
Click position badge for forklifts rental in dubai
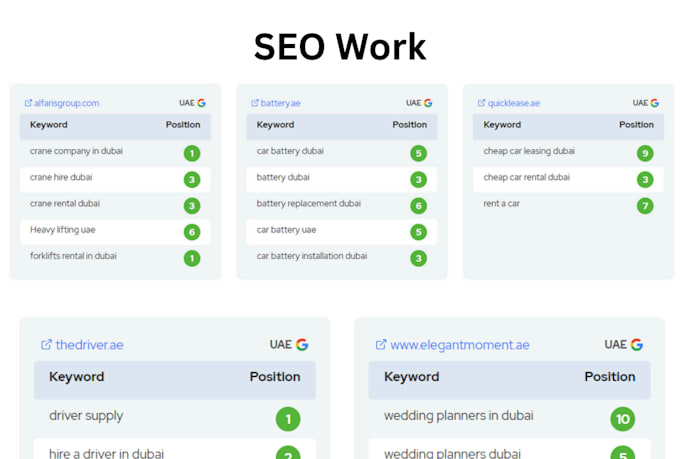(192, 259)
